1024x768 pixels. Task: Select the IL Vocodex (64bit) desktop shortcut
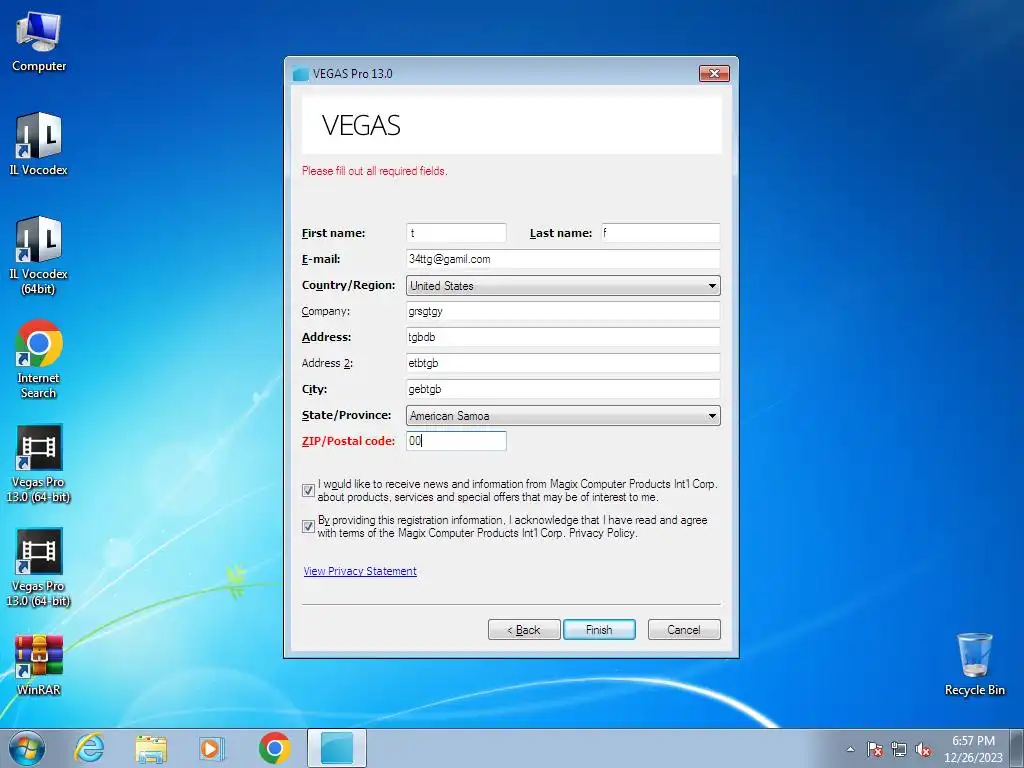coord(39,255)
